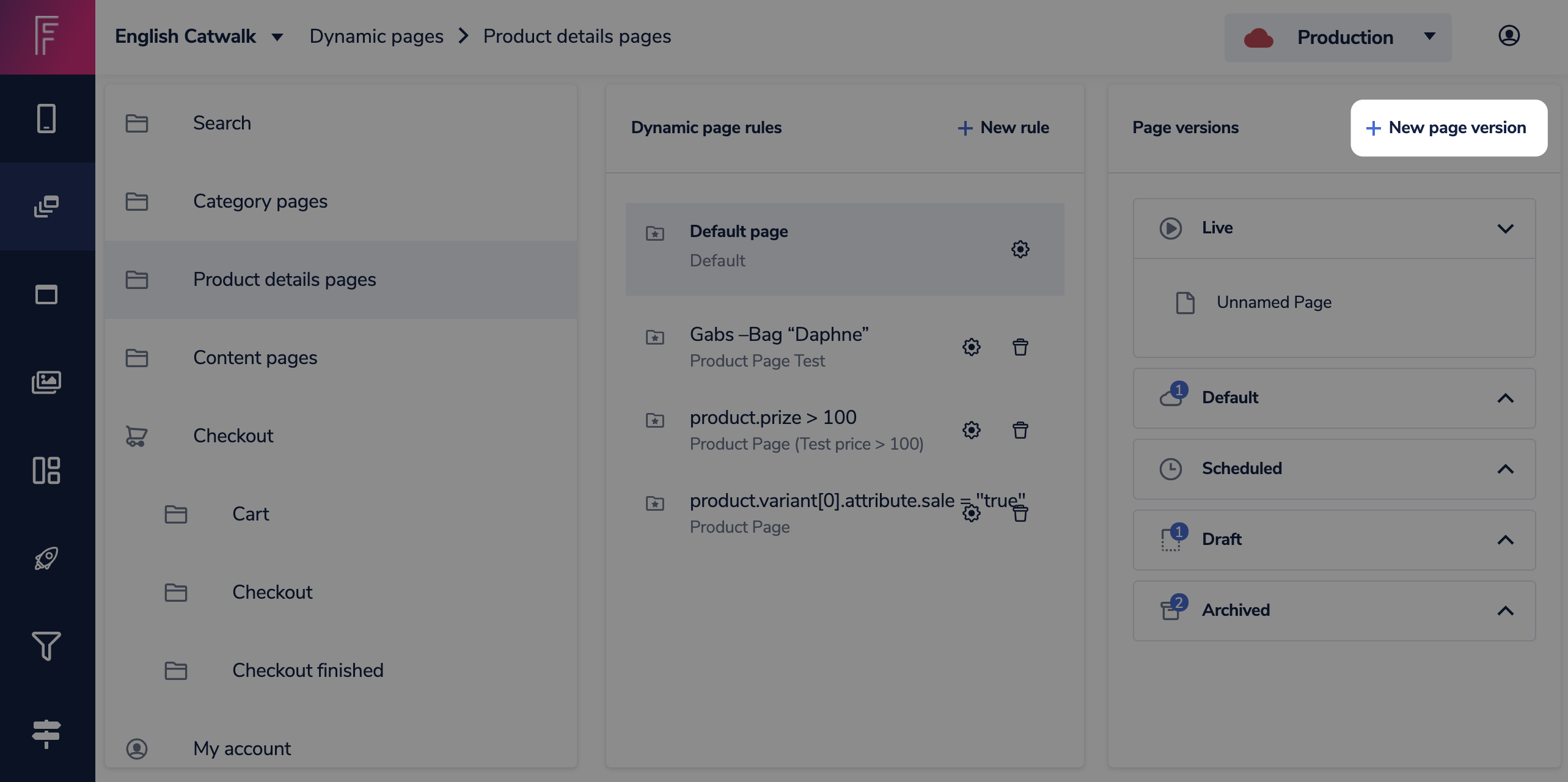The image size is (1568, 782).
Task: Open the Unnamed Page live version
Action: coord(1334,302)
